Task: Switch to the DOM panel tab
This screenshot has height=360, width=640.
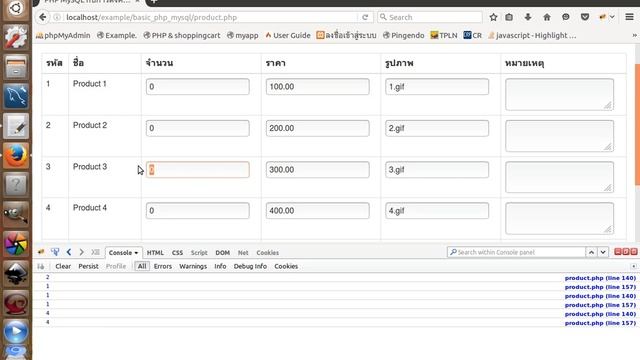Action: coord(222,253)
